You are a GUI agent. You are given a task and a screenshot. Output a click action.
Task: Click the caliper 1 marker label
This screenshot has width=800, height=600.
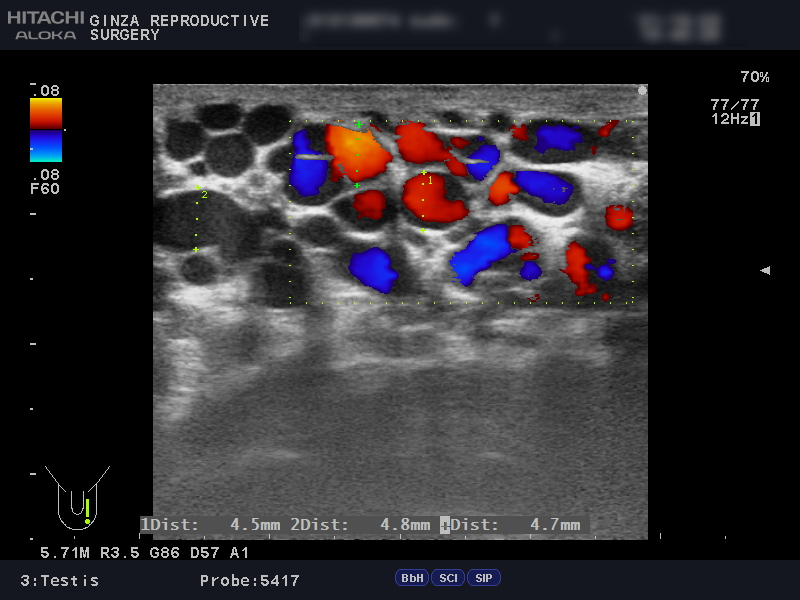click(431, 181)
